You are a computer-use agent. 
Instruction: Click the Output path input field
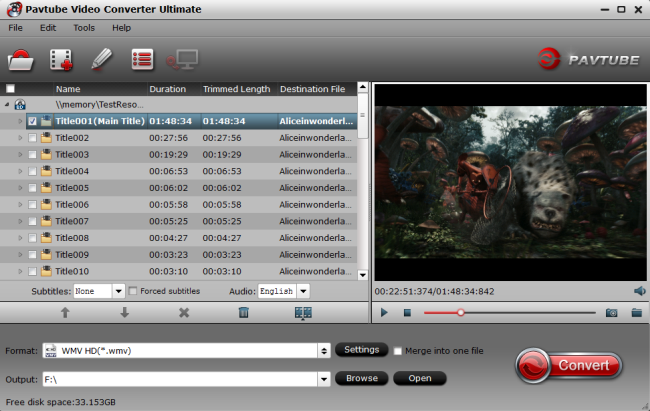pos(180,379)
